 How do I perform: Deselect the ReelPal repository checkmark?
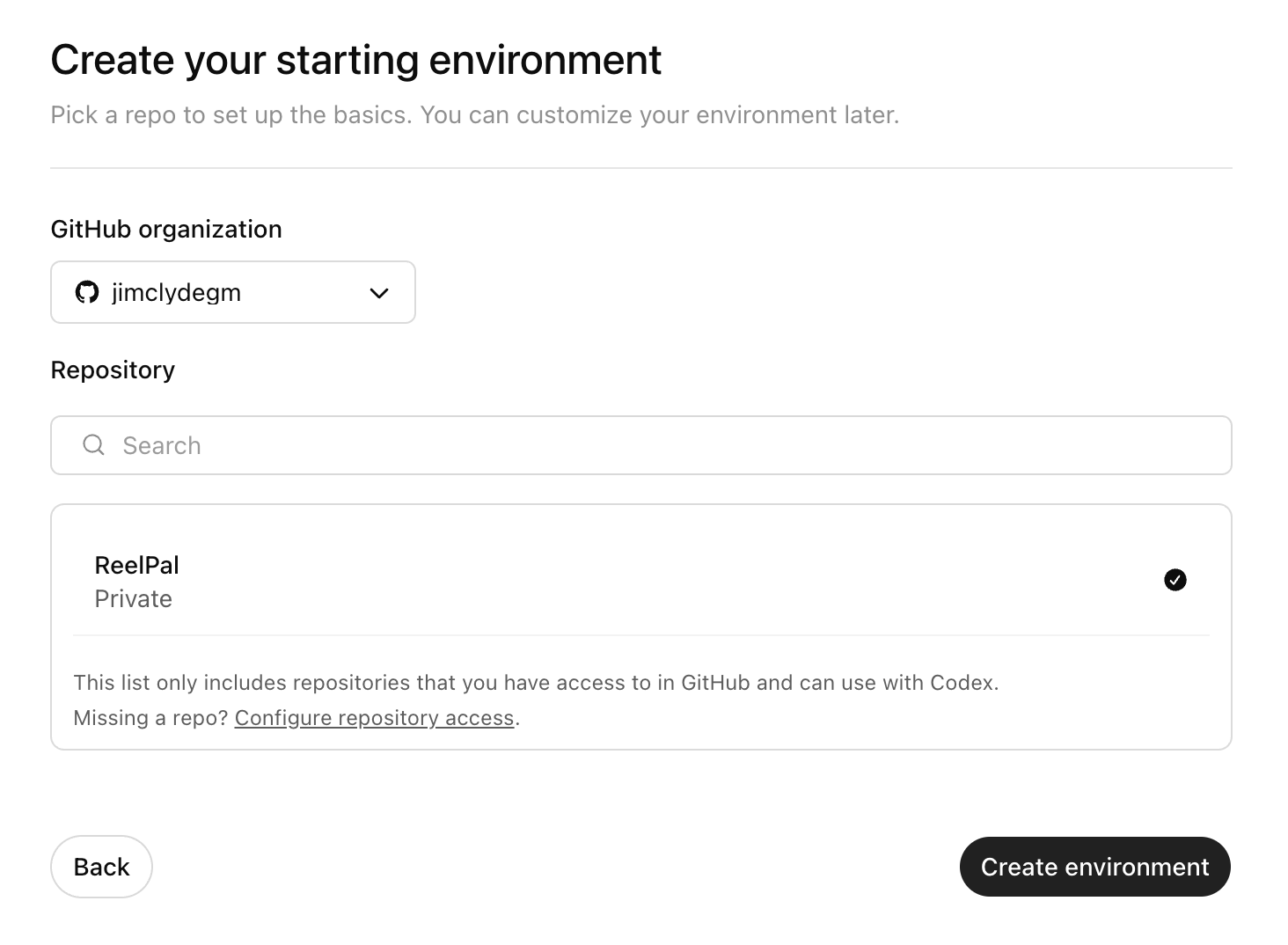1175,579
